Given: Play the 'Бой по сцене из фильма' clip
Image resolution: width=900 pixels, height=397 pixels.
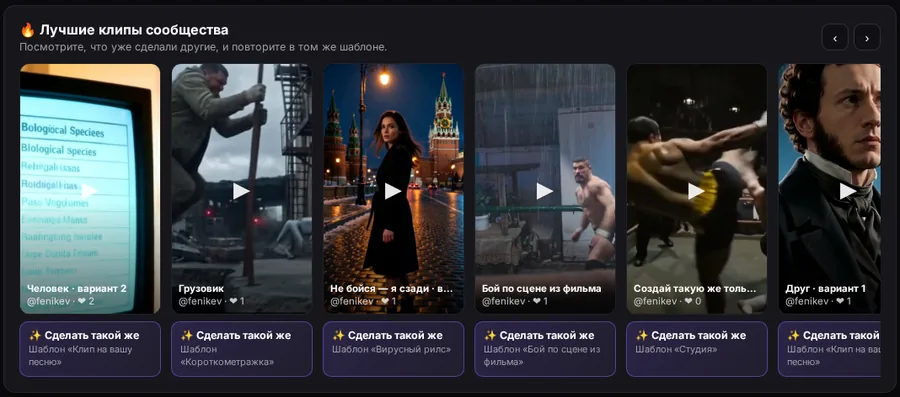Looking at the screenshot, I should (x=545, y=191).
